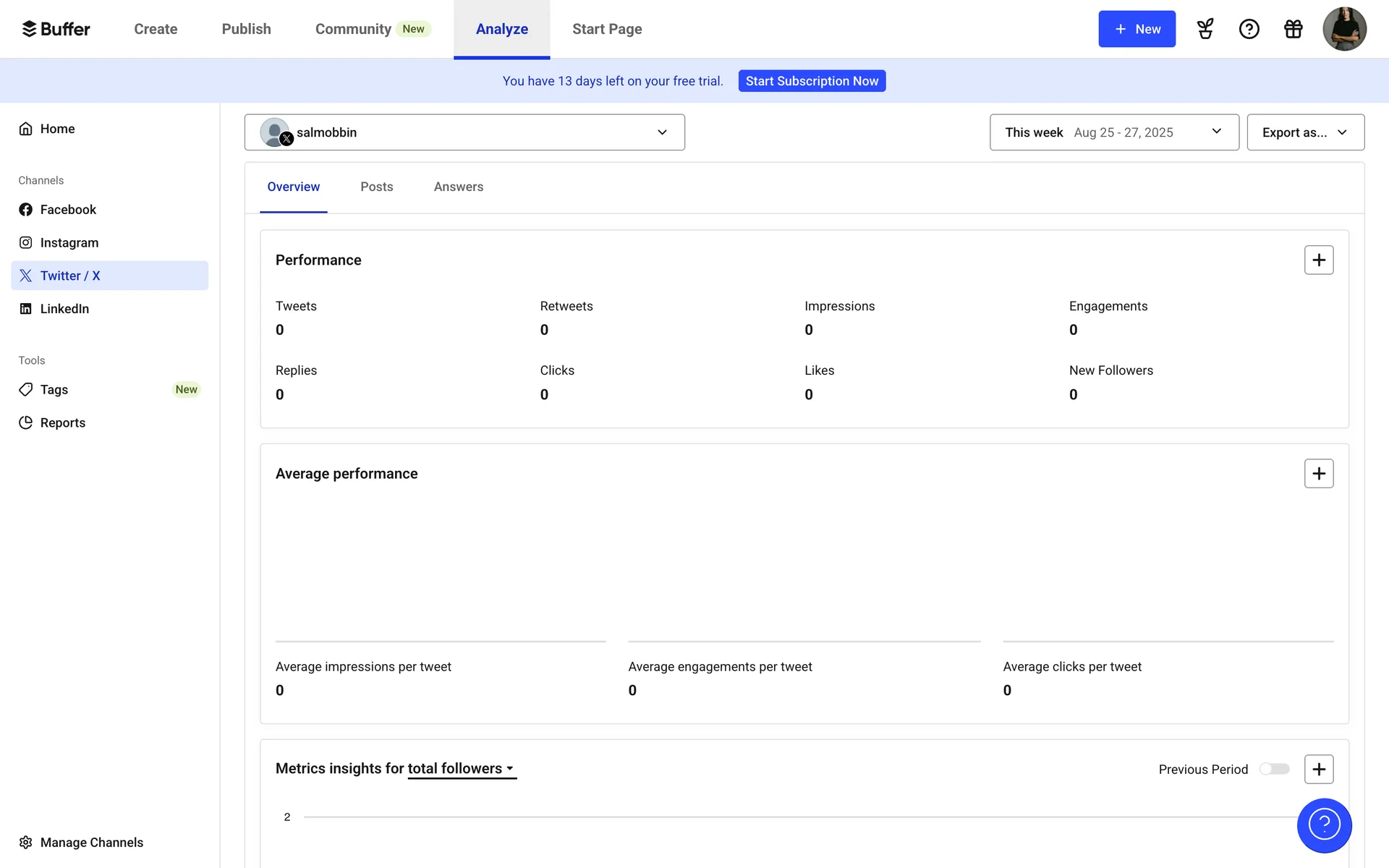Image resolution: width=1389 pixels, height=868 pixels.
Task: Select the Instagram channel in the sidebar
Action: click(x=69, y=243)
